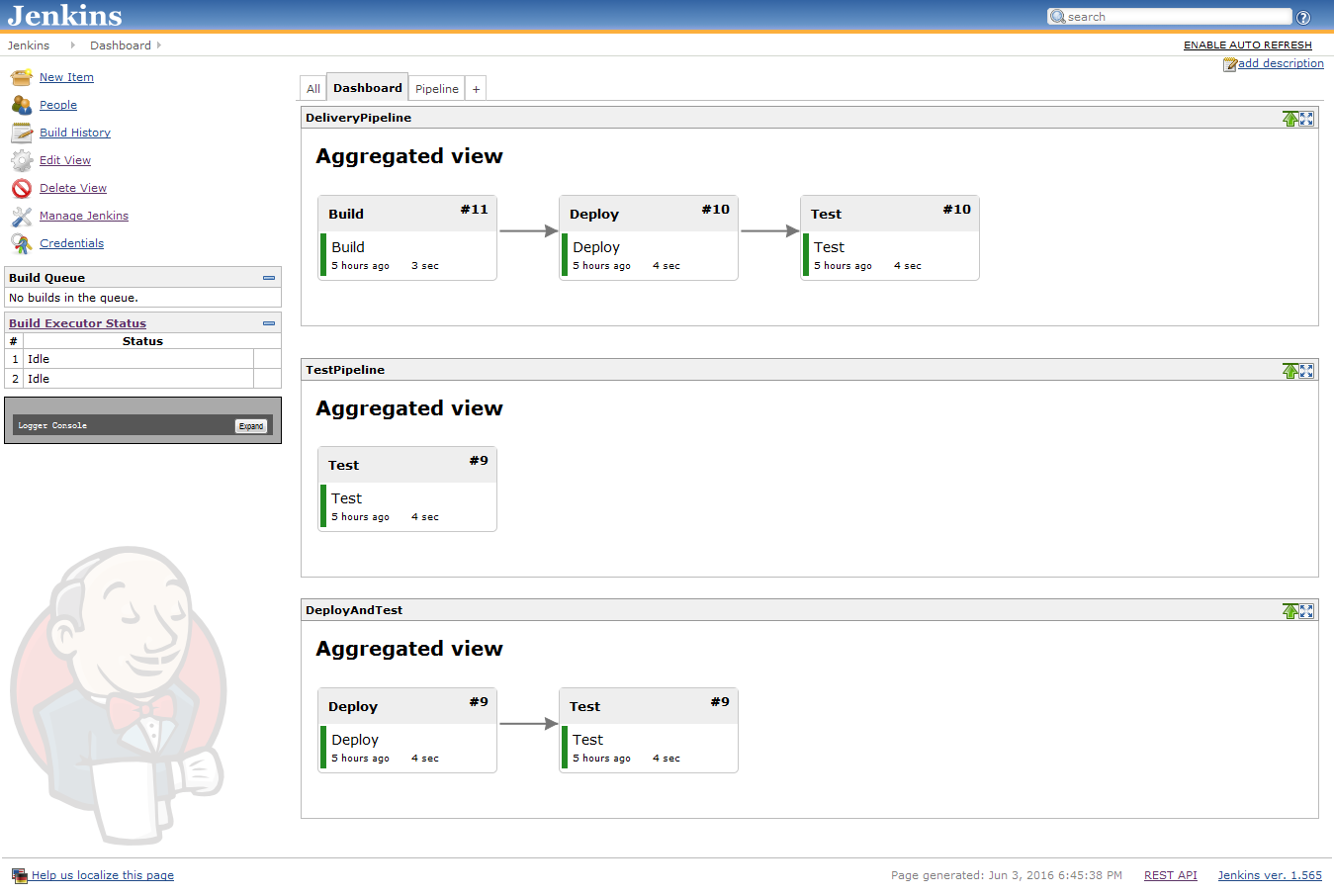The image size is (1334, 896).
Task: Click search help question mark icon
Action: (1303, 17)
